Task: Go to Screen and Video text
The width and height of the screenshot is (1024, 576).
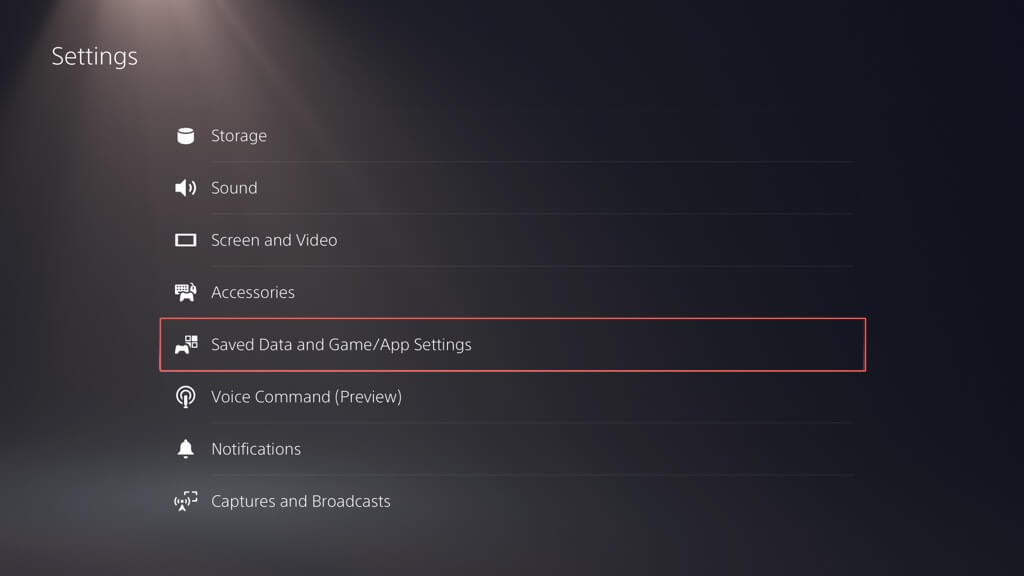Action: pos(274,240)
